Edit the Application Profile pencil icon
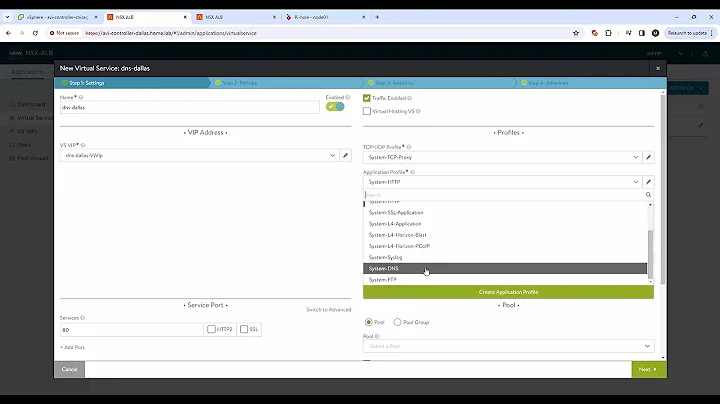The width and height of the screenshot is (720, 404). point(648,182)
